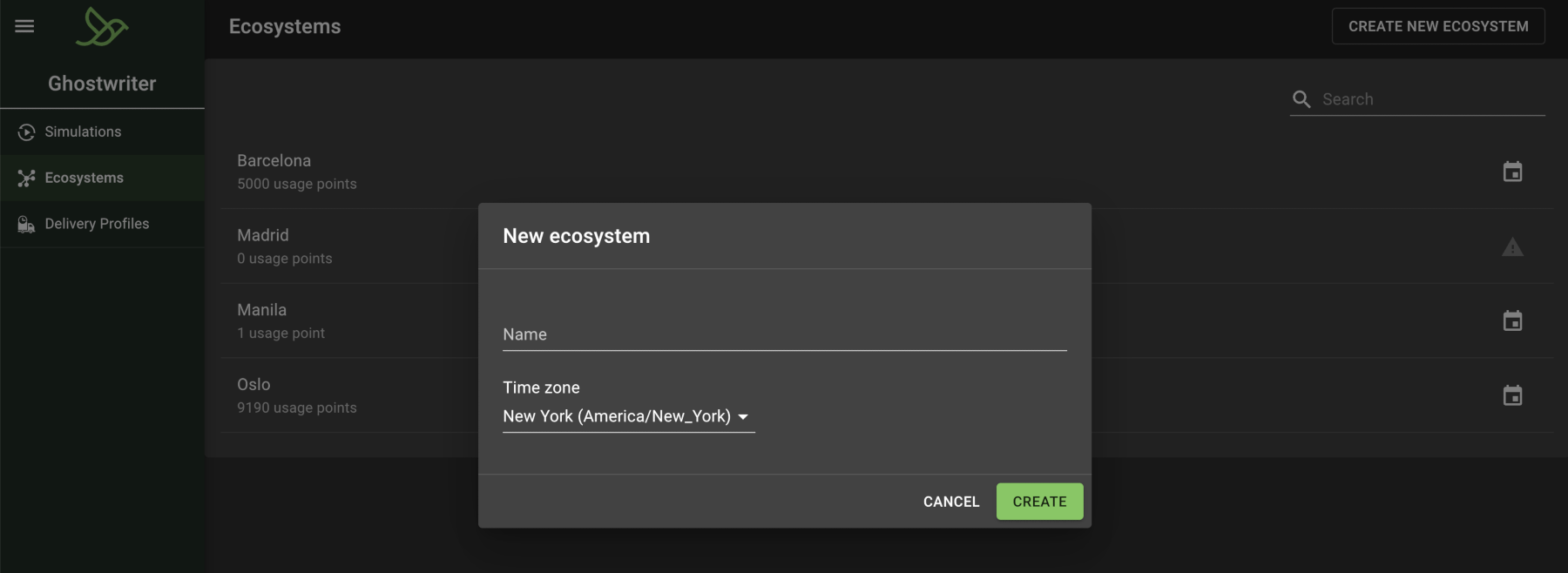Open the calendar icon for Barcelona
The image size is (1568, 573).
click(x=1513, y=172)
